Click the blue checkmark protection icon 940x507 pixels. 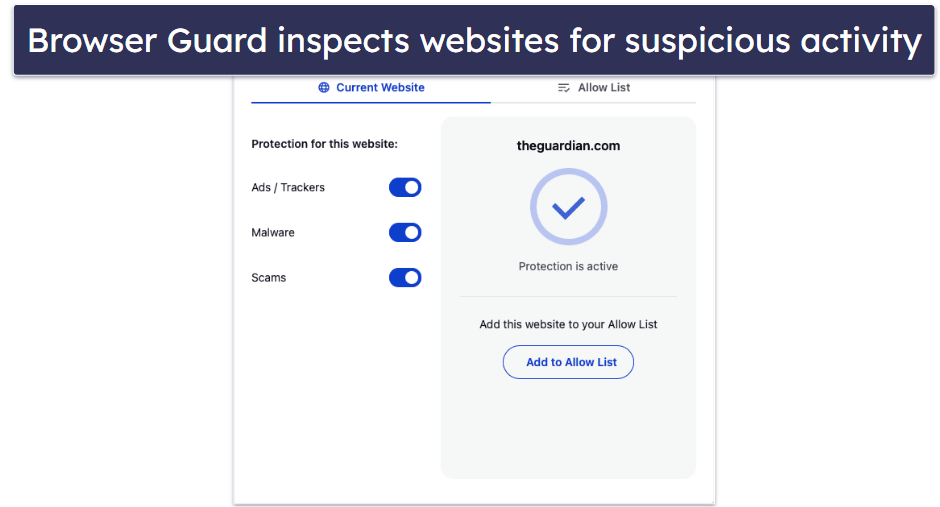568,207
